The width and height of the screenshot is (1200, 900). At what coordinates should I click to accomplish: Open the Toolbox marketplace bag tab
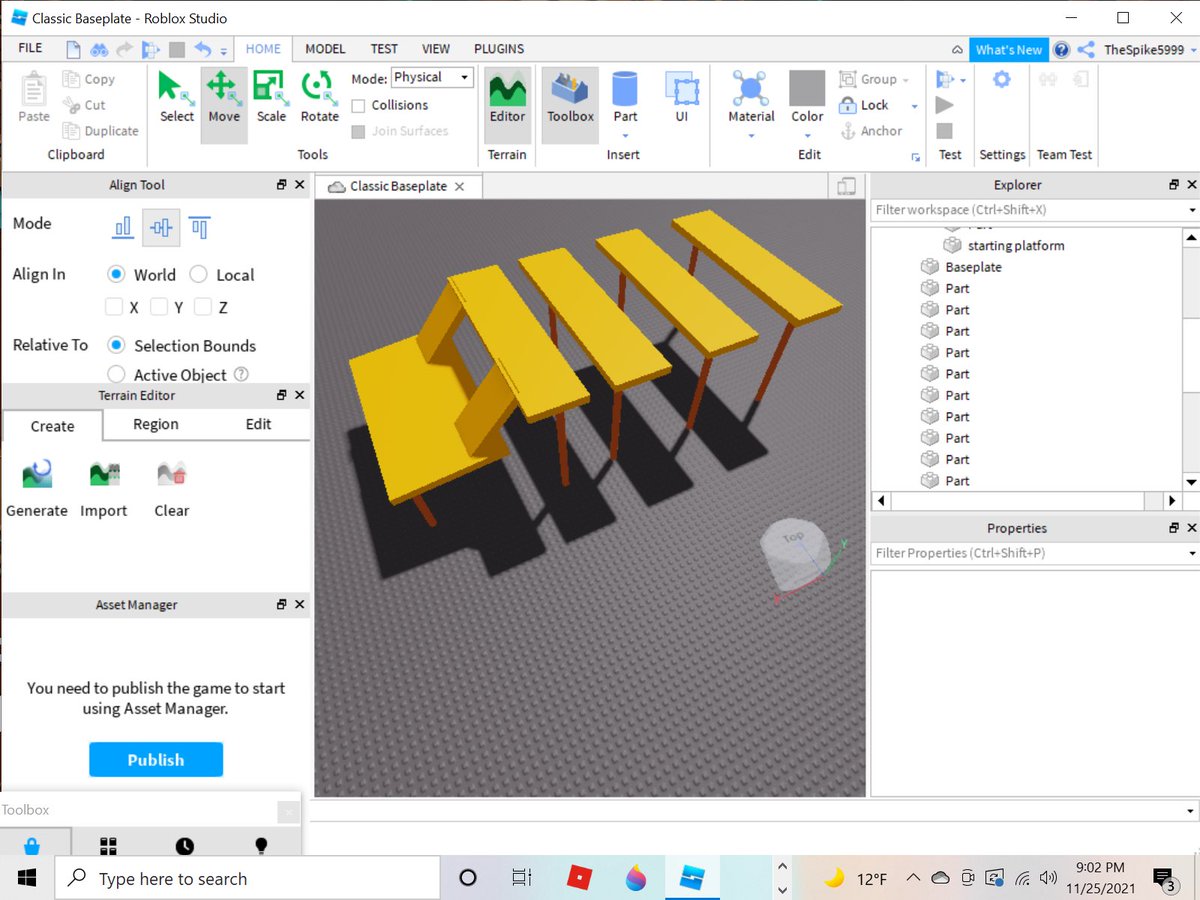32,847
